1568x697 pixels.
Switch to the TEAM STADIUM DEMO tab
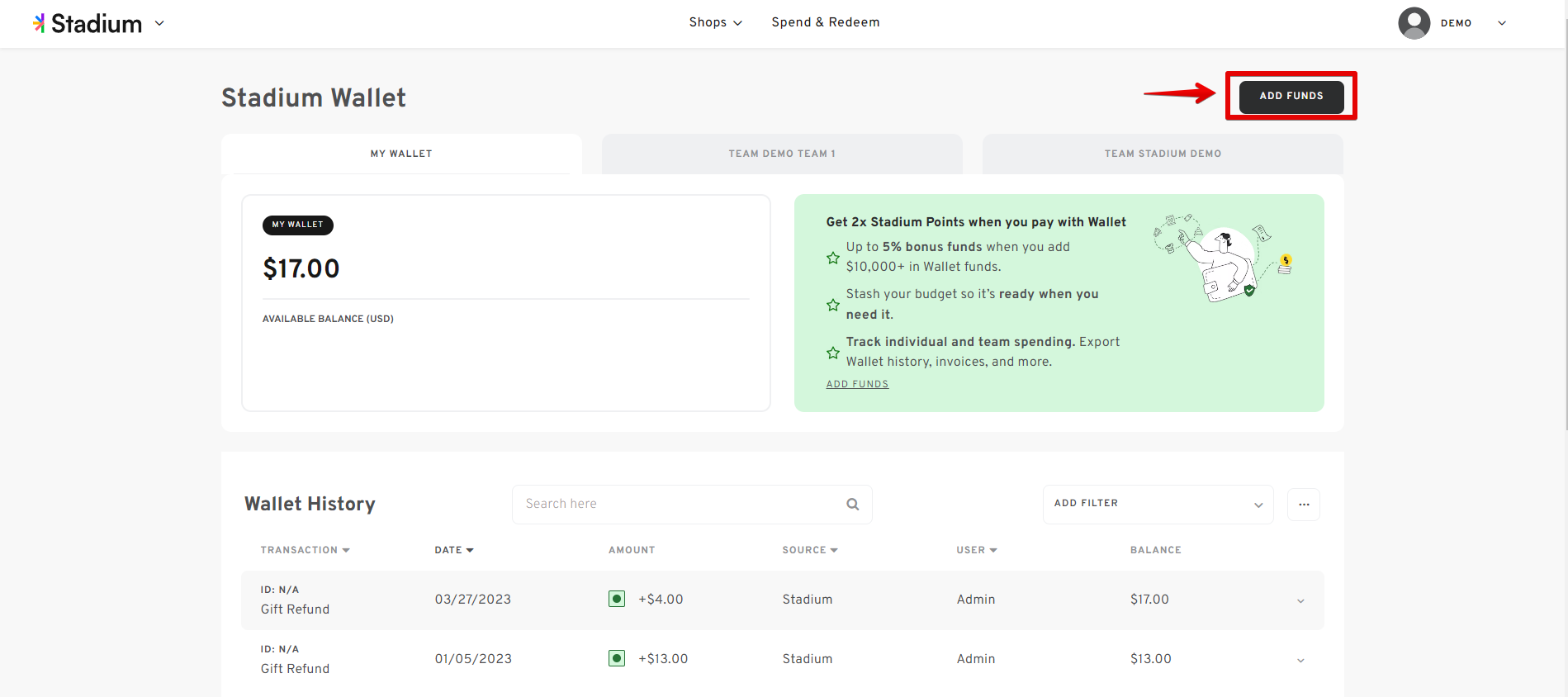(x=1163, y=154)
